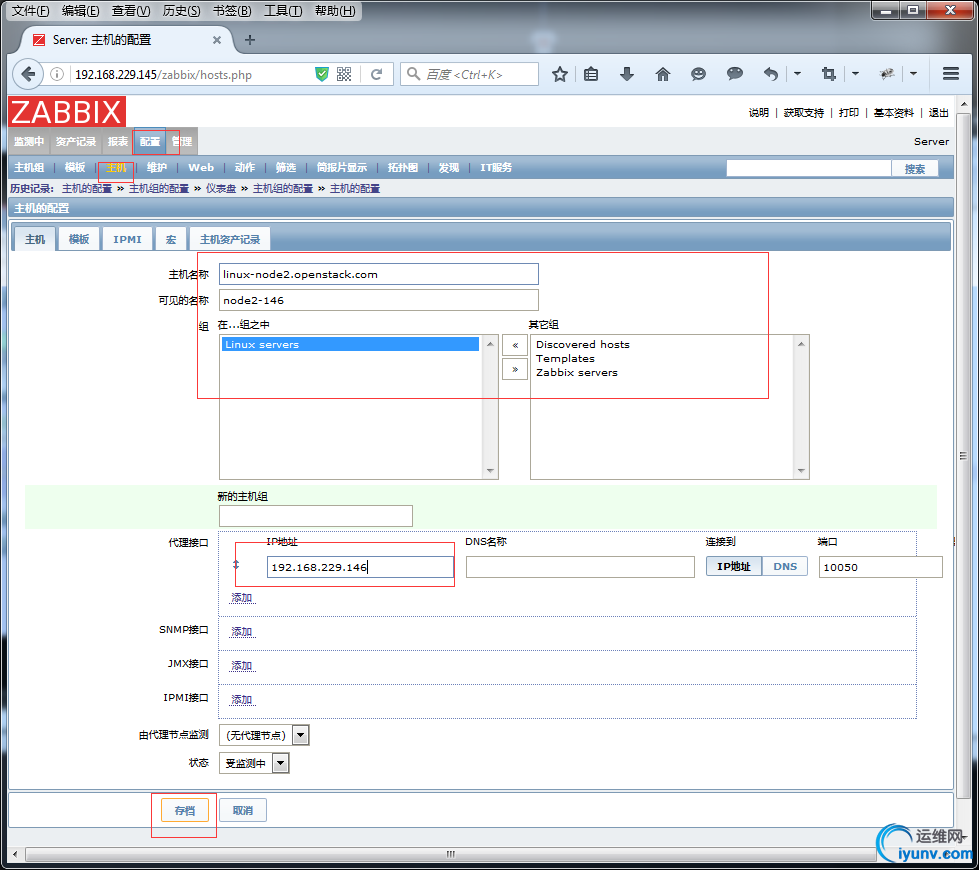Switch connection to DNS

click(x=785, y=566)
